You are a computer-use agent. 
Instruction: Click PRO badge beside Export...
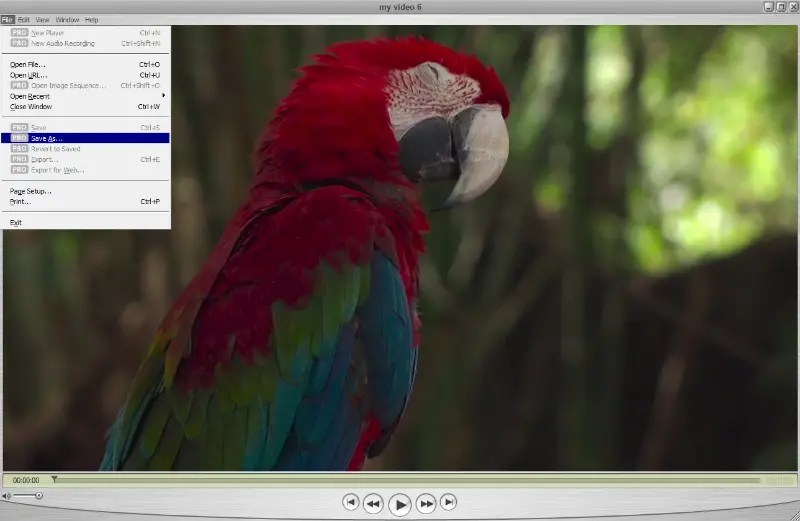pos(19,159)
